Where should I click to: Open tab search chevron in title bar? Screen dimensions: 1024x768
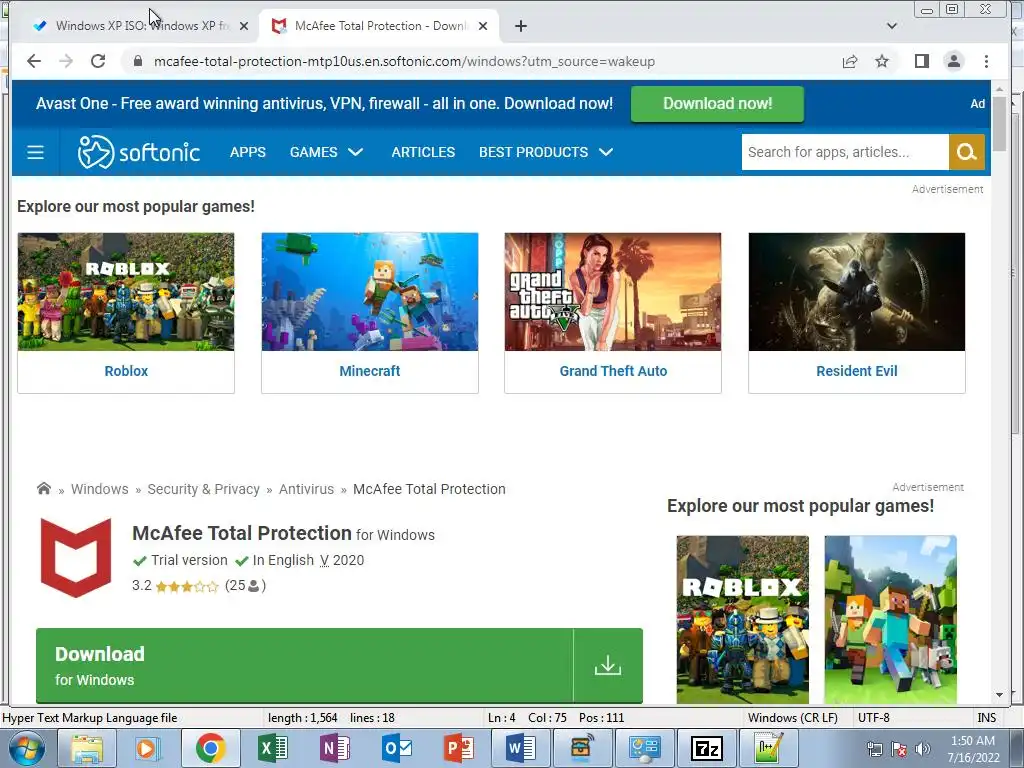[x=891, y=26]
